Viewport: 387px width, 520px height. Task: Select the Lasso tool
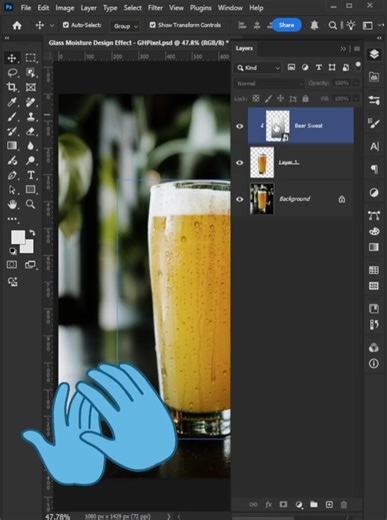click(12, 73)
